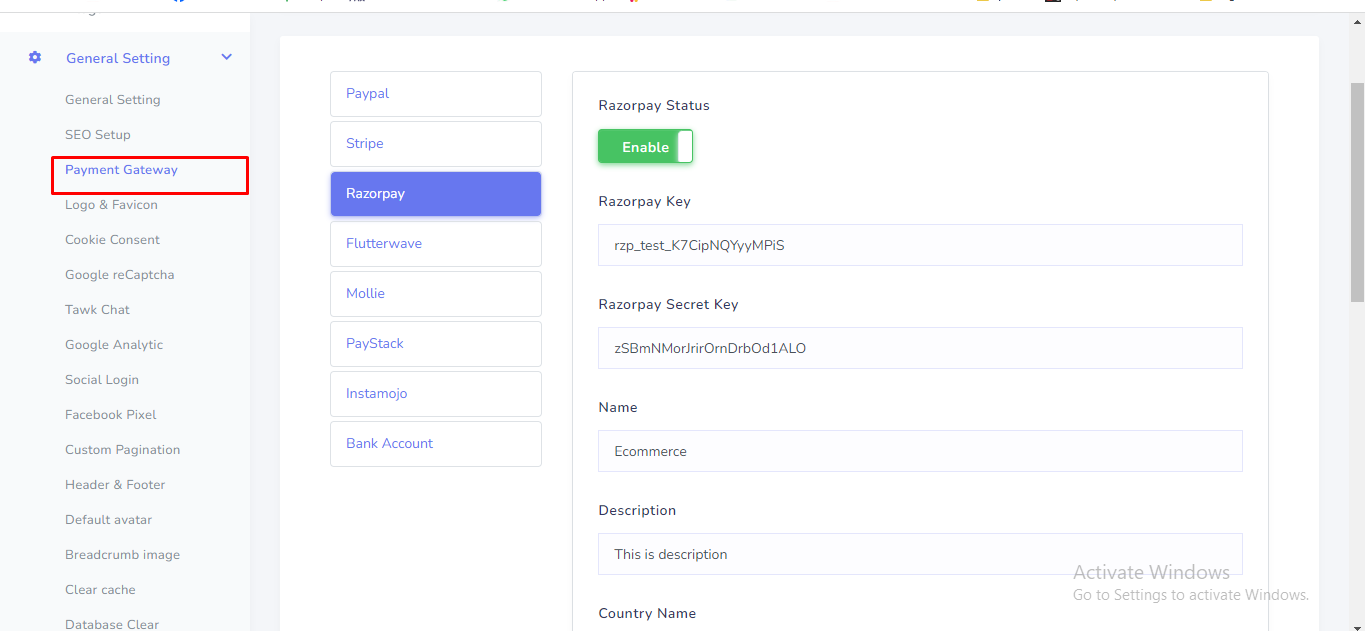Select the Razorpay tab

point(435,194)
